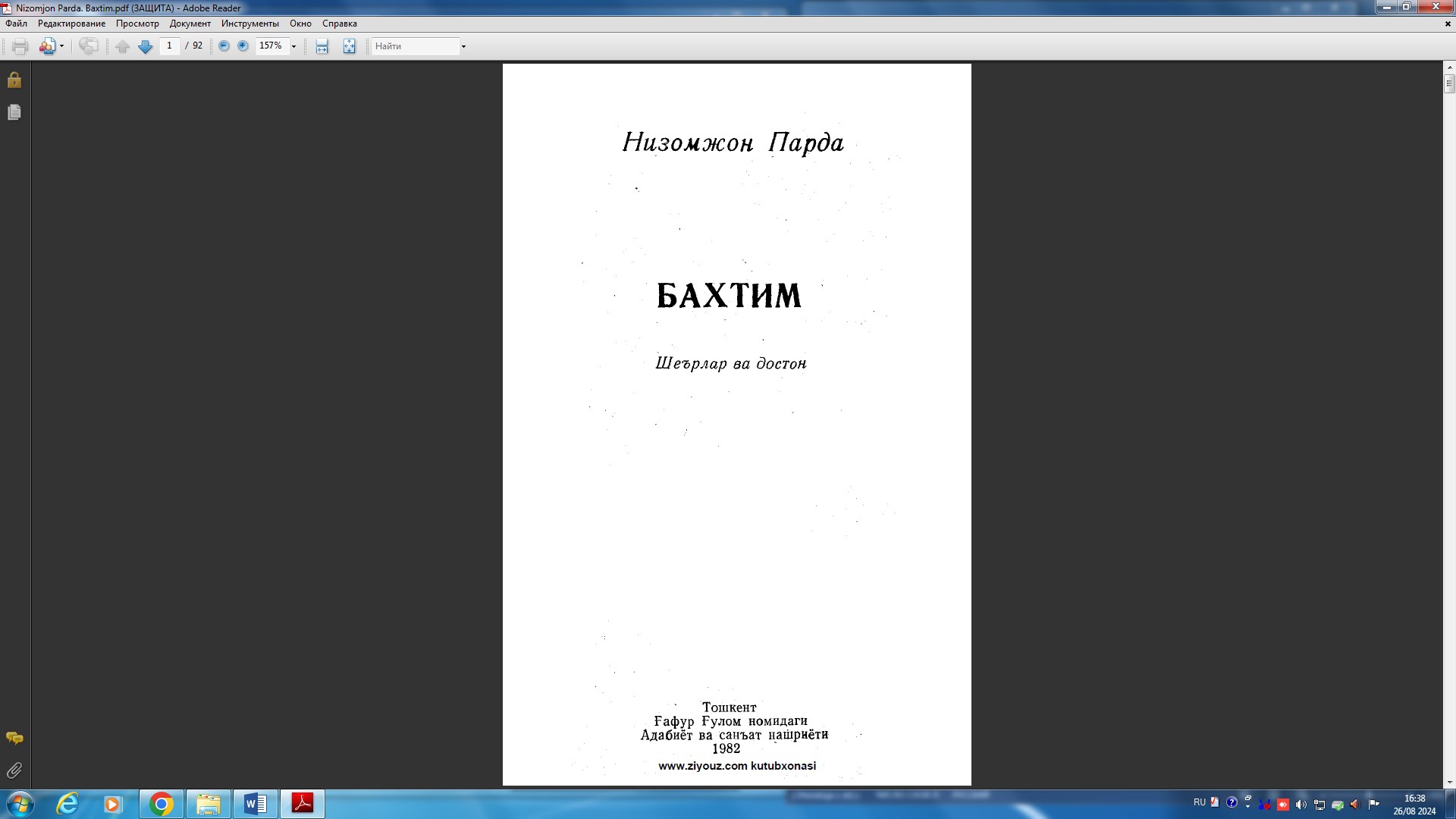Click the fit-width scrolling mode icon
This screenshot has width=1456, height=819.
pos(322,46)
